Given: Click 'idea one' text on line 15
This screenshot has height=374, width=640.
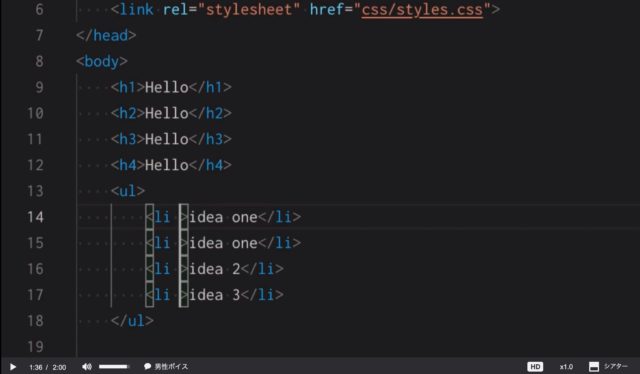Looking at the screenshot, I should 223,243.
